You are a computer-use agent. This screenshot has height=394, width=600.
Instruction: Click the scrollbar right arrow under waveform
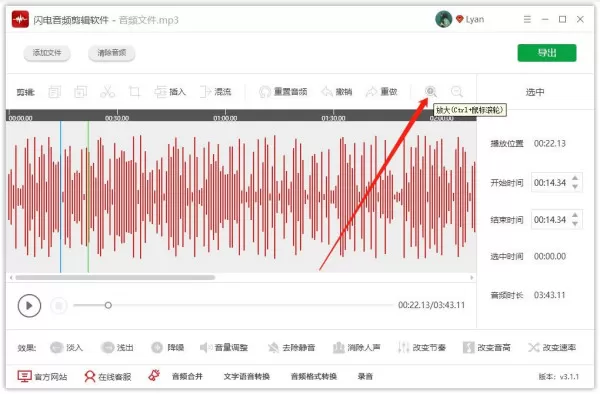471,277
